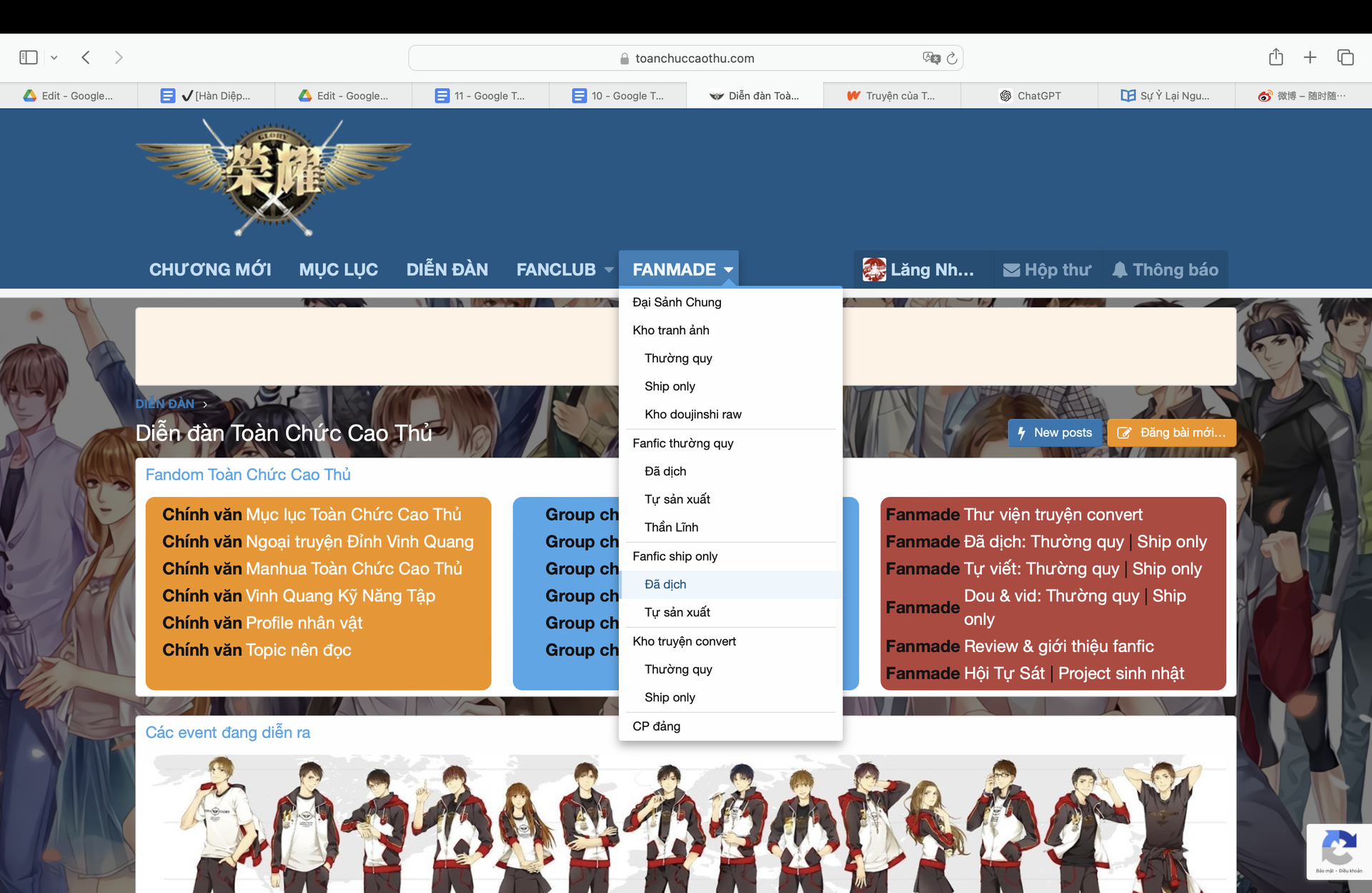Viewport: 1372px width, 893px height.
Task: Click the reCAPTCHA badge
Action: pos(1339,851)
